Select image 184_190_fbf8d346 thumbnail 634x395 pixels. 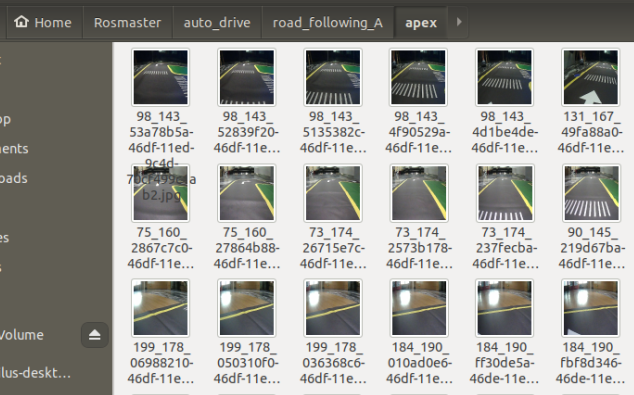point(591,308)
